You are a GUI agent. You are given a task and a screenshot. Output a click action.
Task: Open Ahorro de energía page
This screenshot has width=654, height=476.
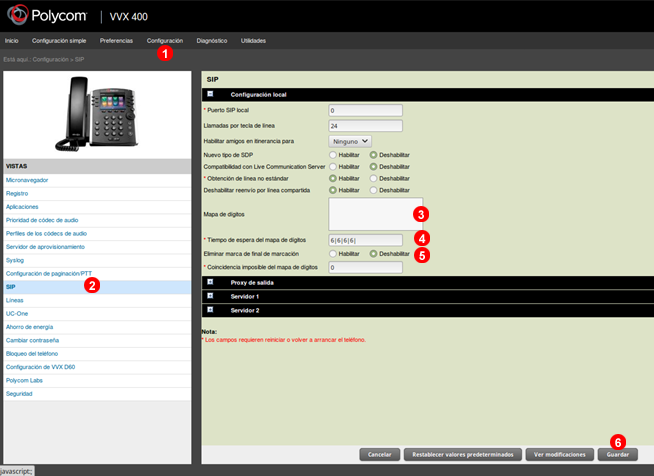coord(97,327)
